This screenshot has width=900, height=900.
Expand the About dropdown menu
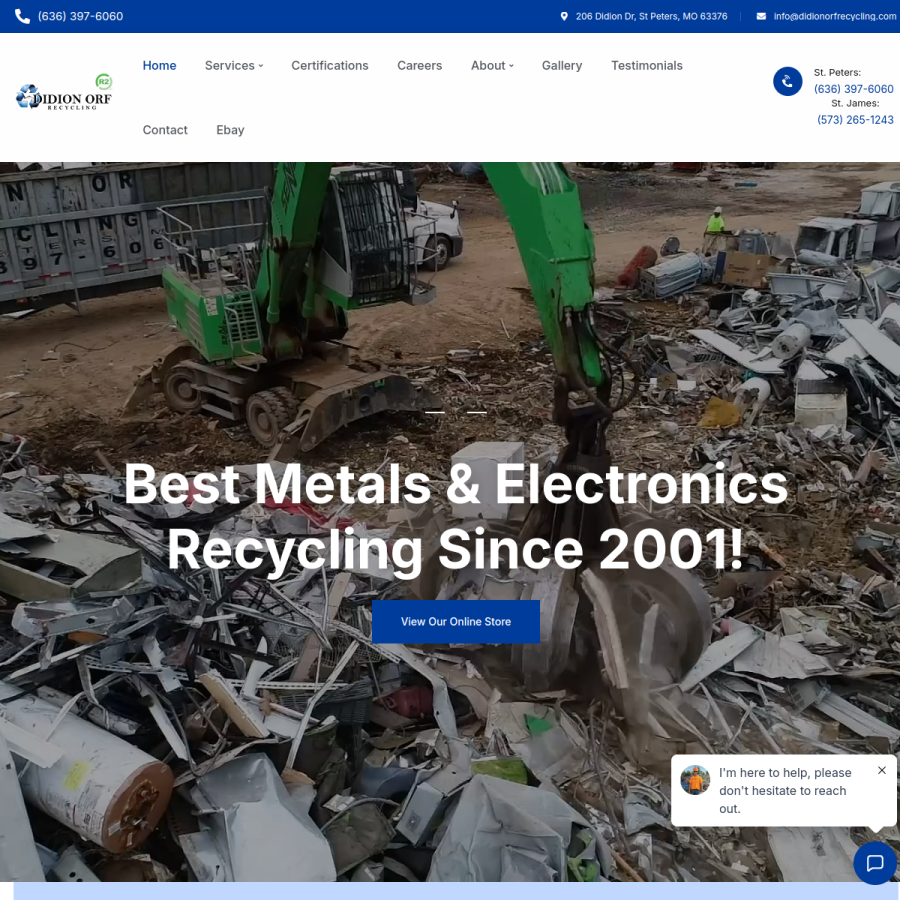tap(492, 65)
